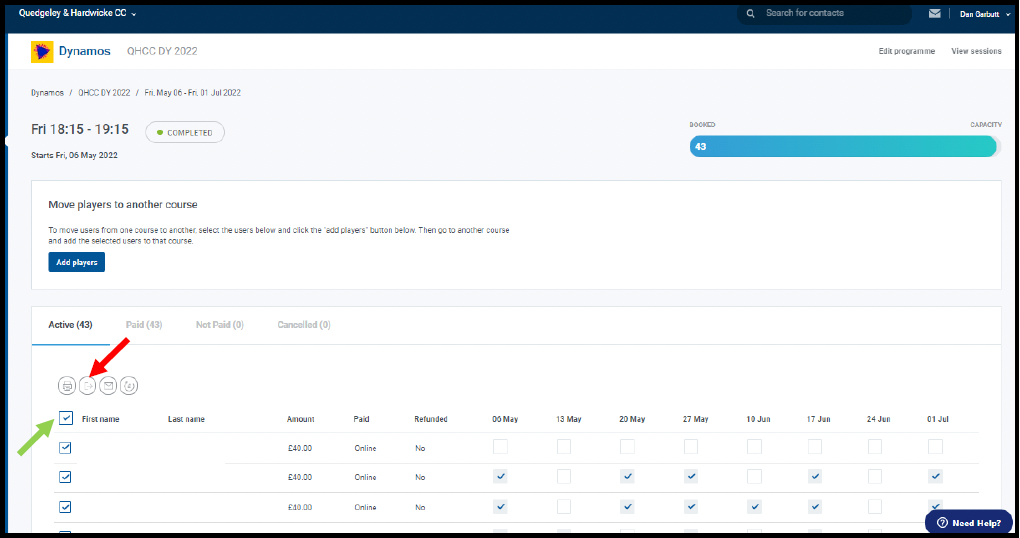This screenshot has height=538, width=1020.
Task: Focus the Search for contacts field
Action: click(830, 14)
